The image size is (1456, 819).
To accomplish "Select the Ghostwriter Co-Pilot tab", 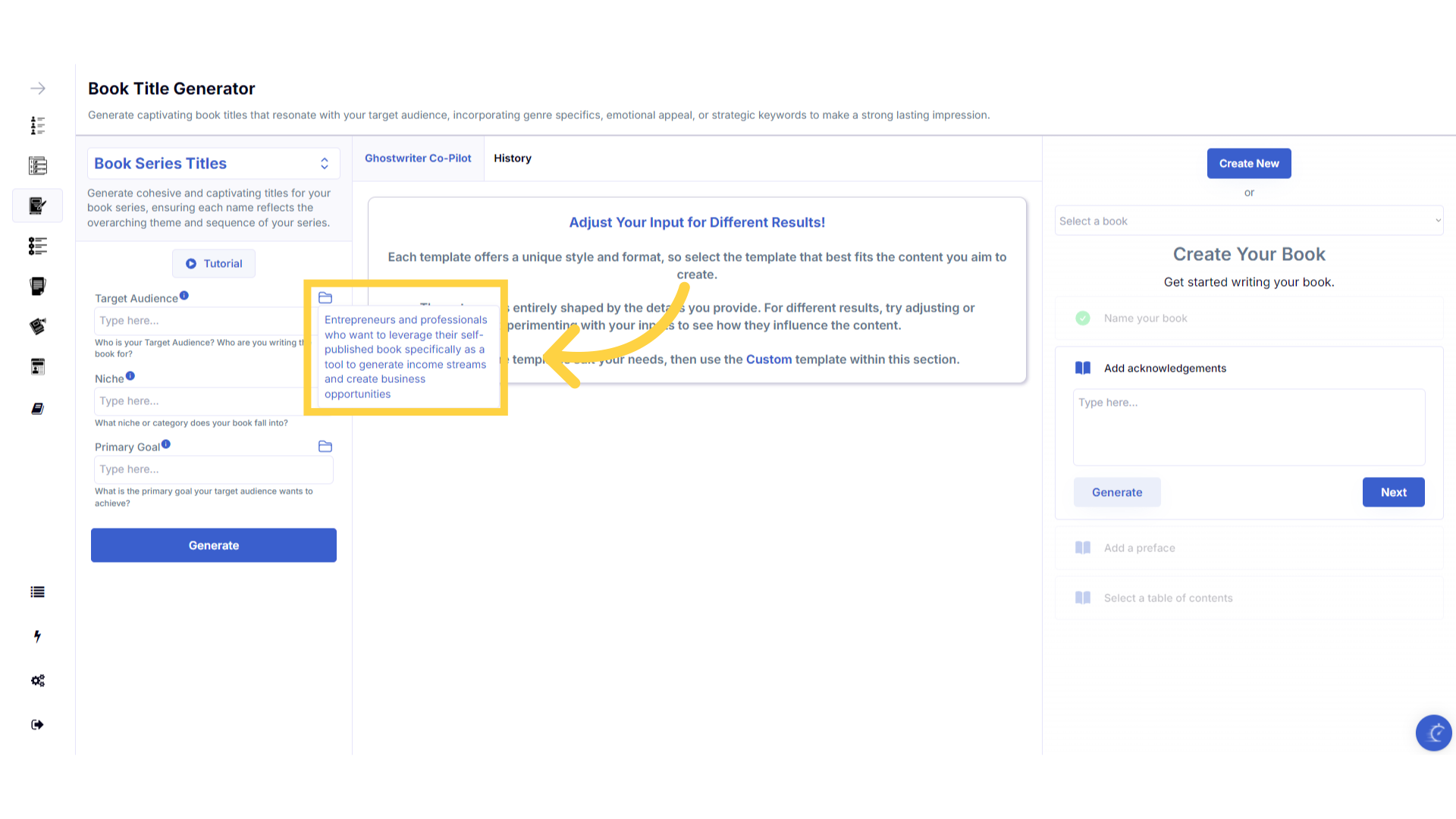I will click(x=418, y=158).
